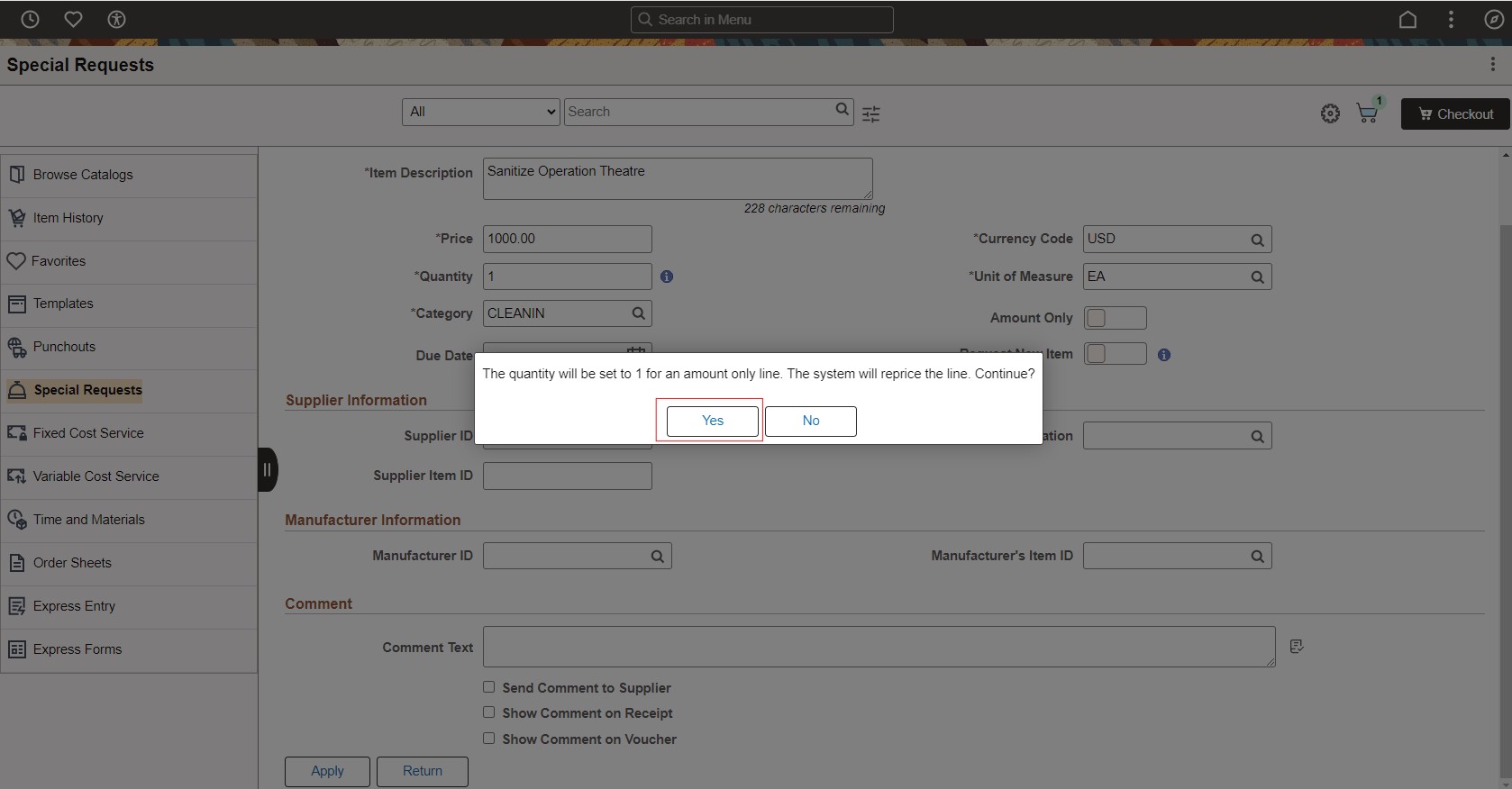Open Punchouts in the sidebar

[129, 347]
